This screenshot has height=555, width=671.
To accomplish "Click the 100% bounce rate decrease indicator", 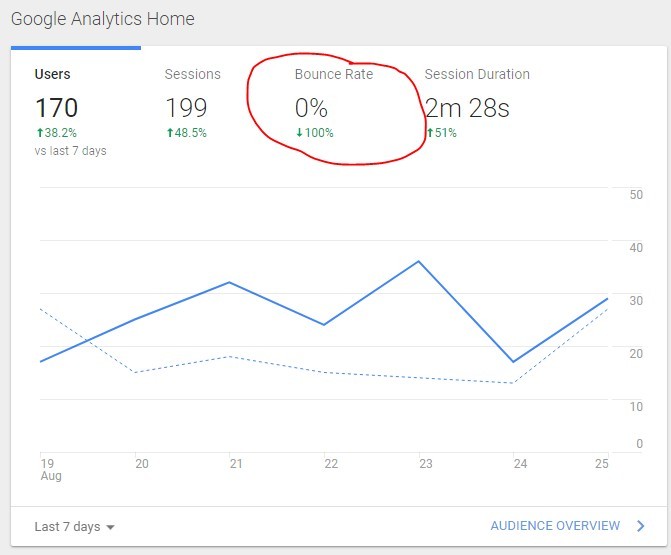I will click(315, 133).
